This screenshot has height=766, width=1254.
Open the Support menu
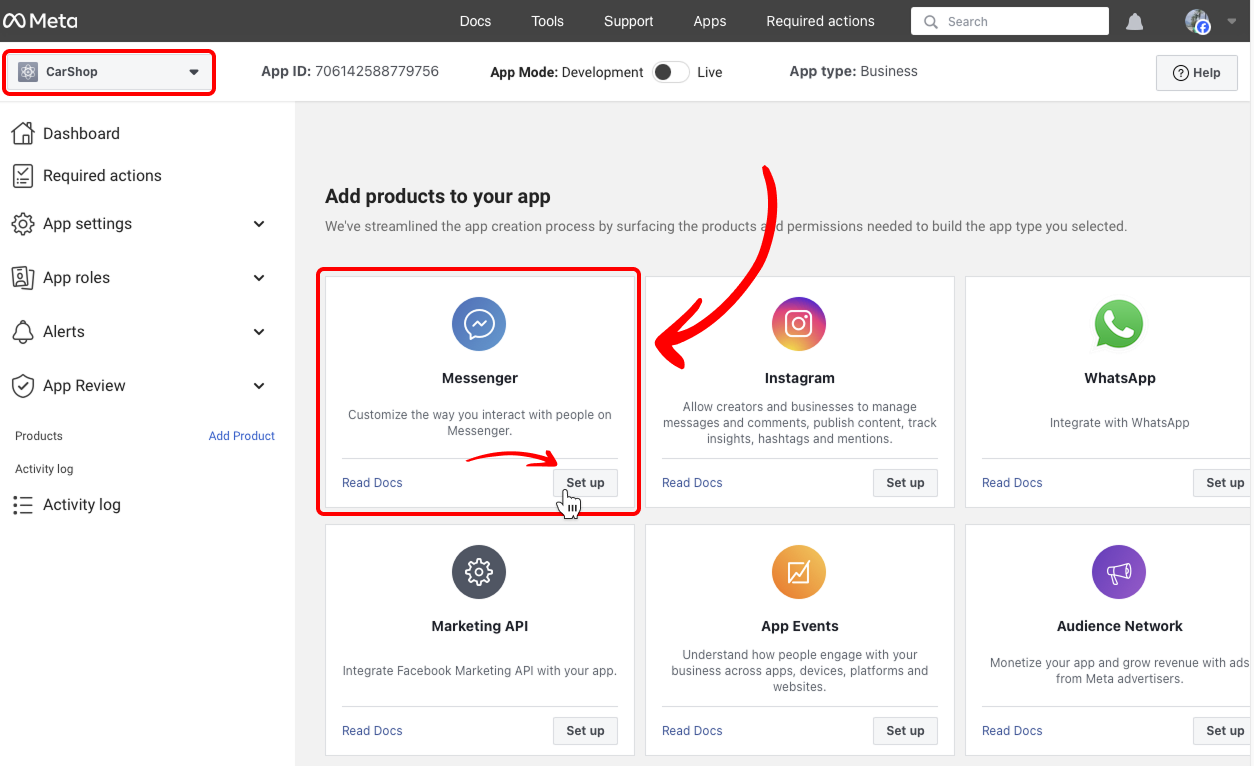click(x=629, y=21)
